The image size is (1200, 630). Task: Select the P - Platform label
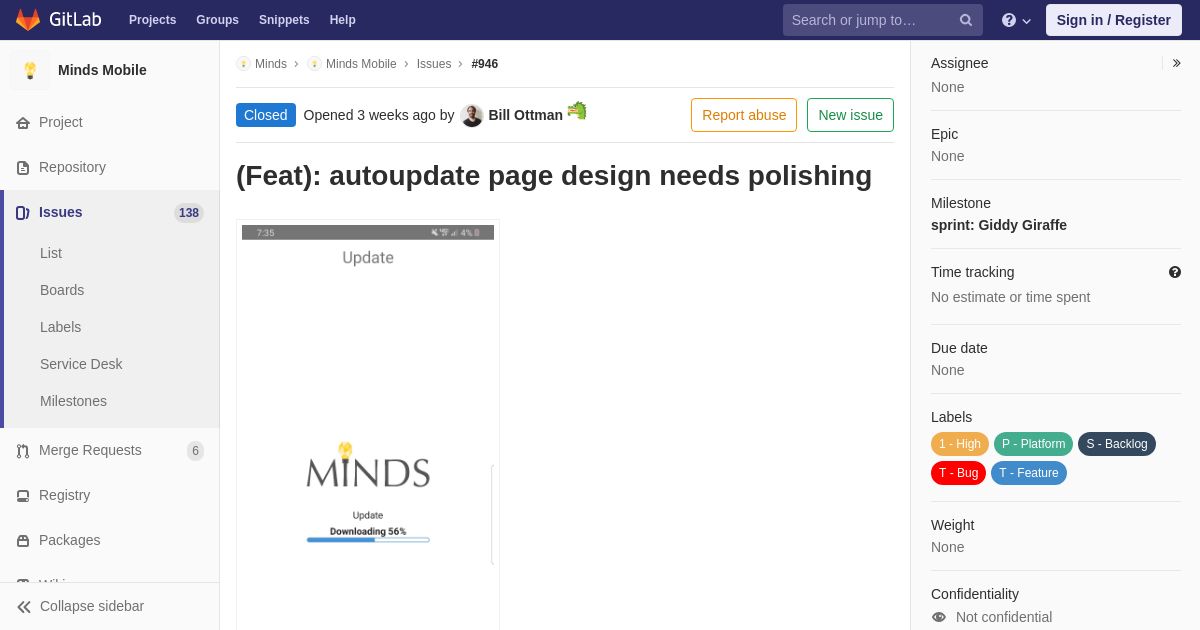1033,444
